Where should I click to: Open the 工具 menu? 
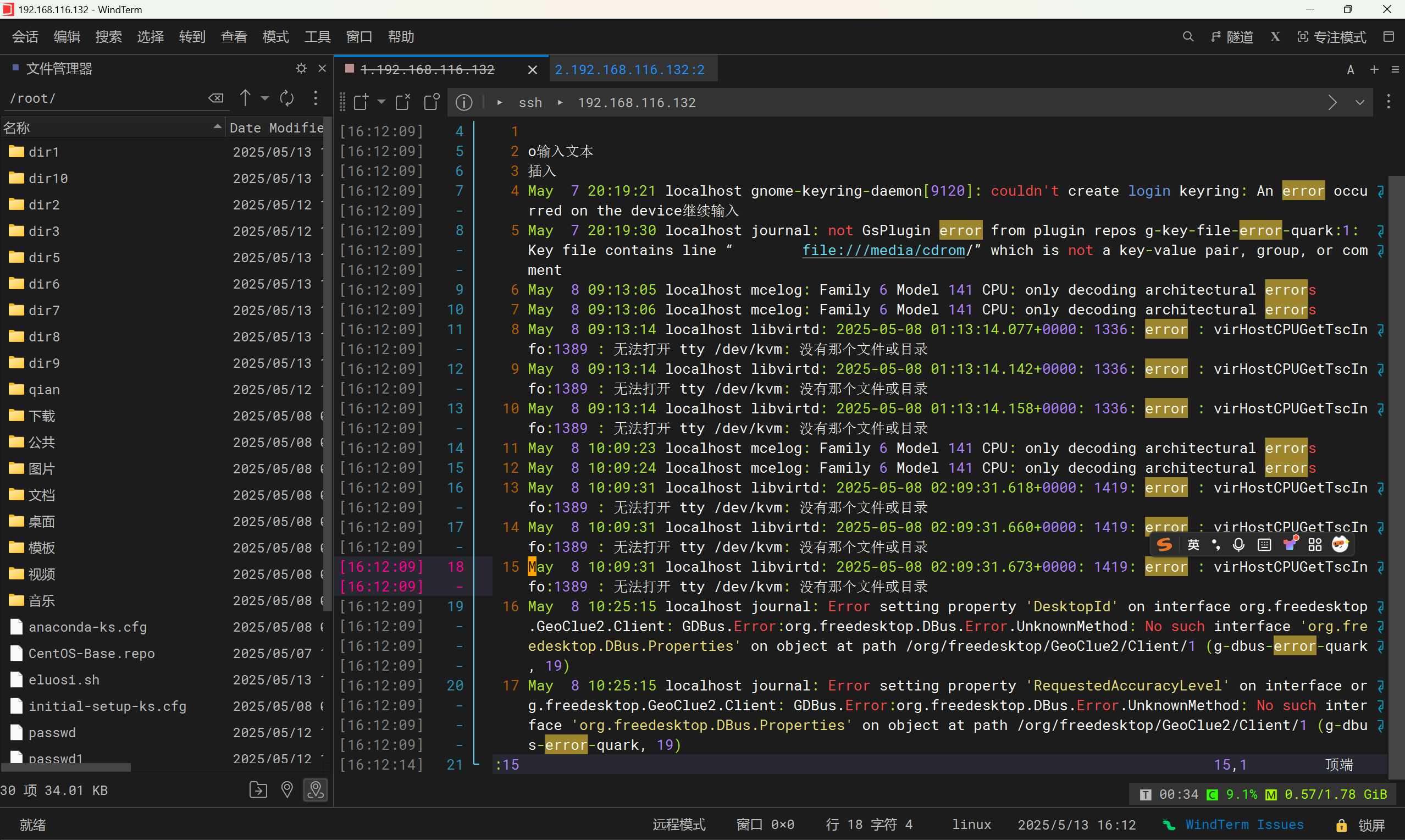pos(317,37)
